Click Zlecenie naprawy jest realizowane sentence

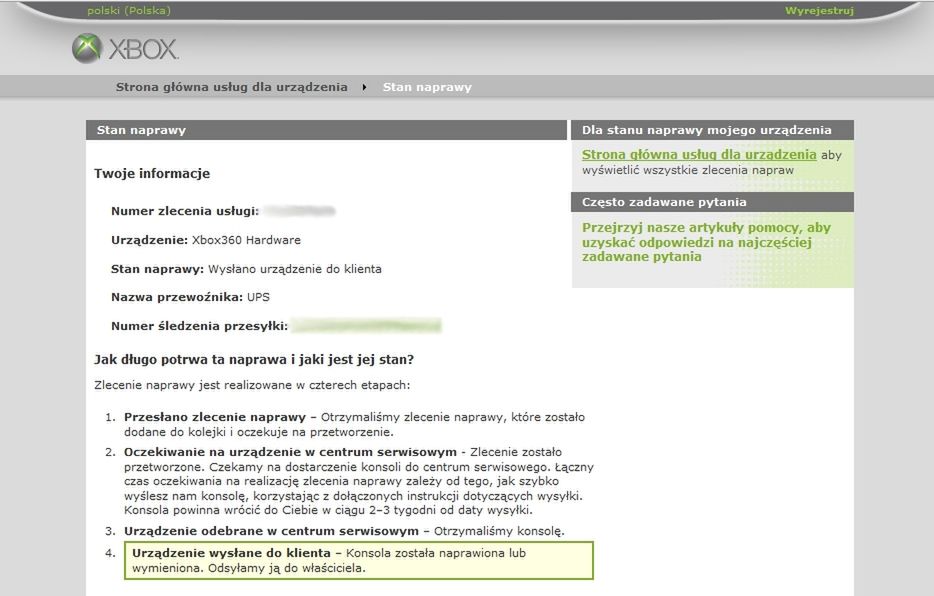coord(252,385)
